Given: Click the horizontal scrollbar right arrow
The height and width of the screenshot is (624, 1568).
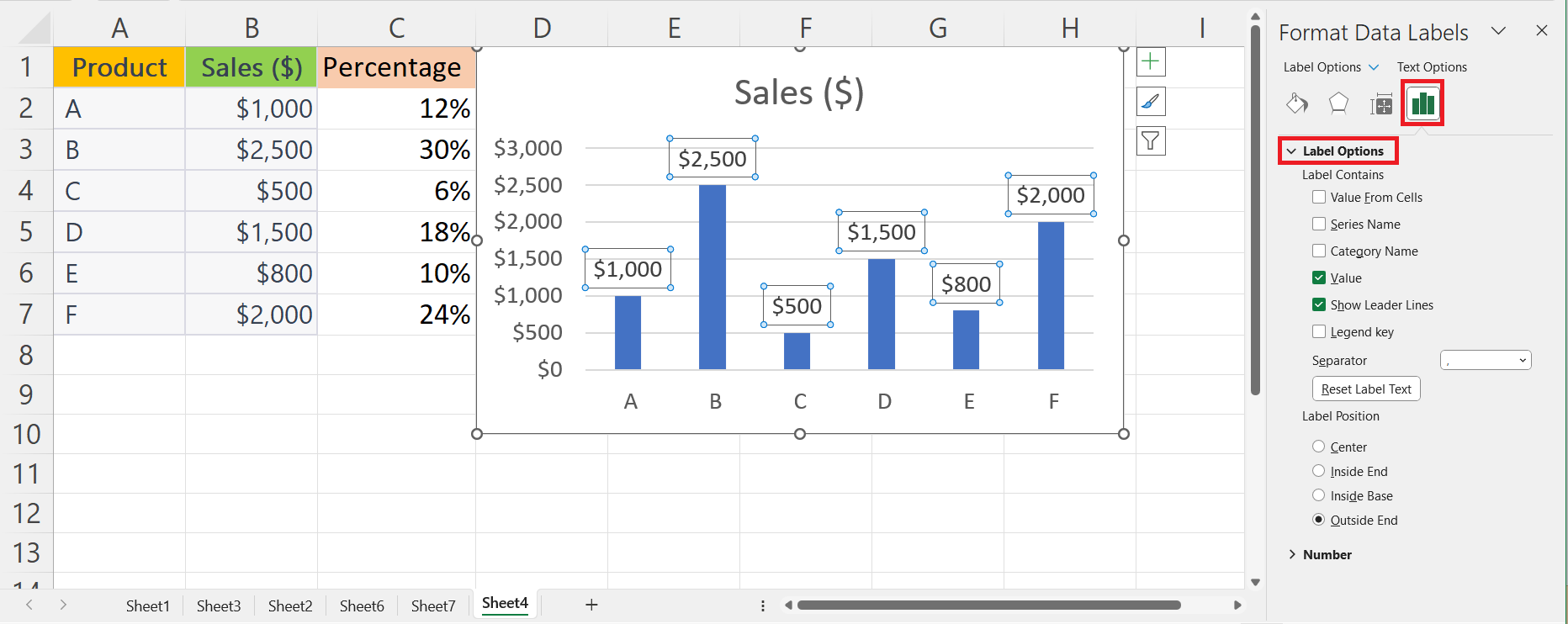Looking at the screenshot, I should 1237,605.
